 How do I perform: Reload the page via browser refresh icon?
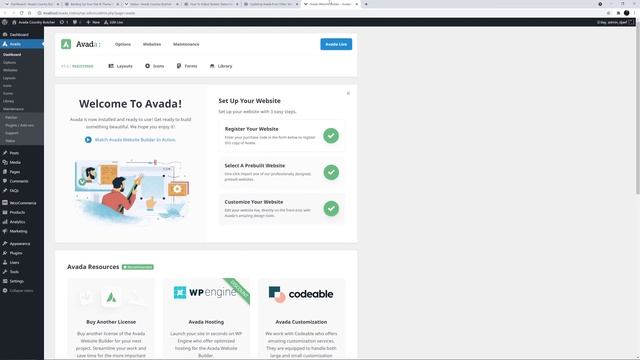coord(22,13)
